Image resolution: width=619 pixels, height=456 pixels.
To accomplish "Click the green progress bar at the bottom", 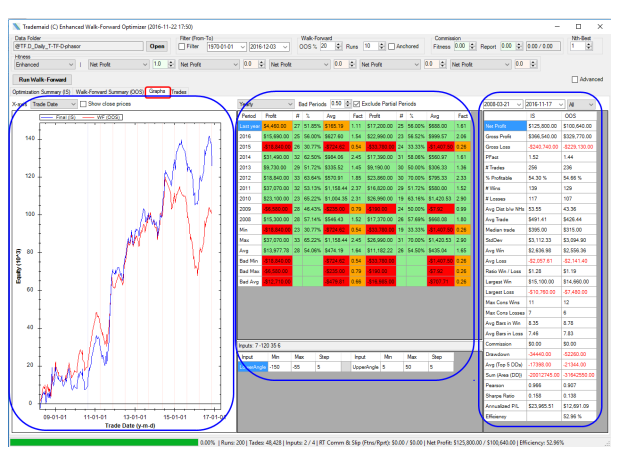I will click(100, 441).
